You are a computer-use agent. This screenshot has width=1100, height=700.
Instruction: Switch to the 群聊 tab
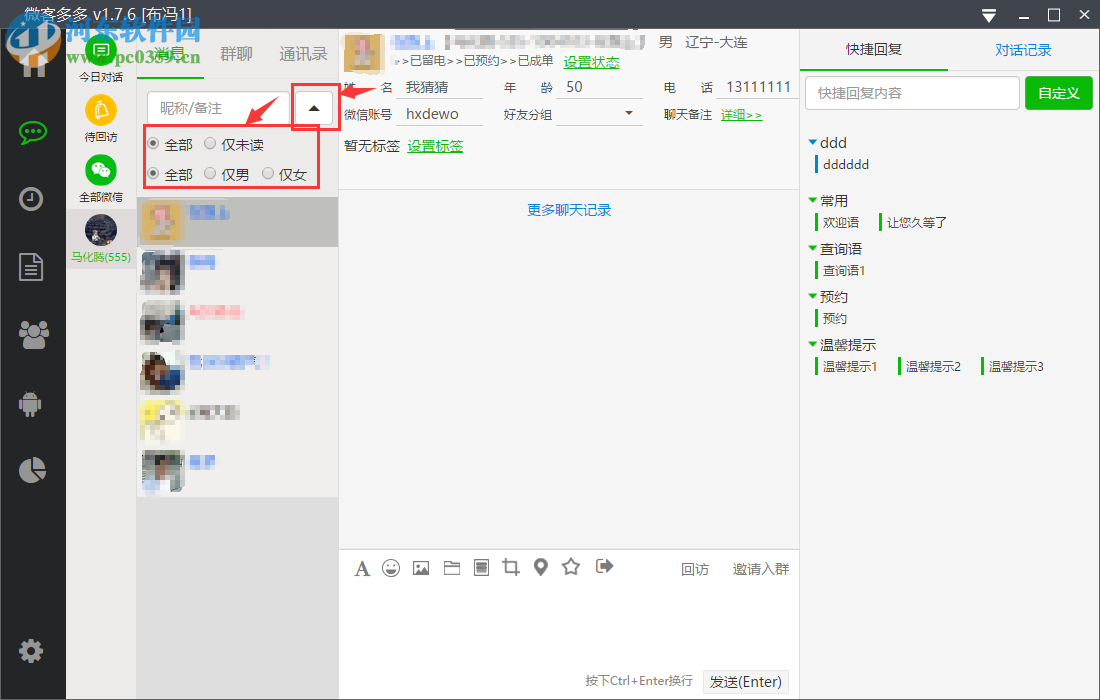point(236,53)
